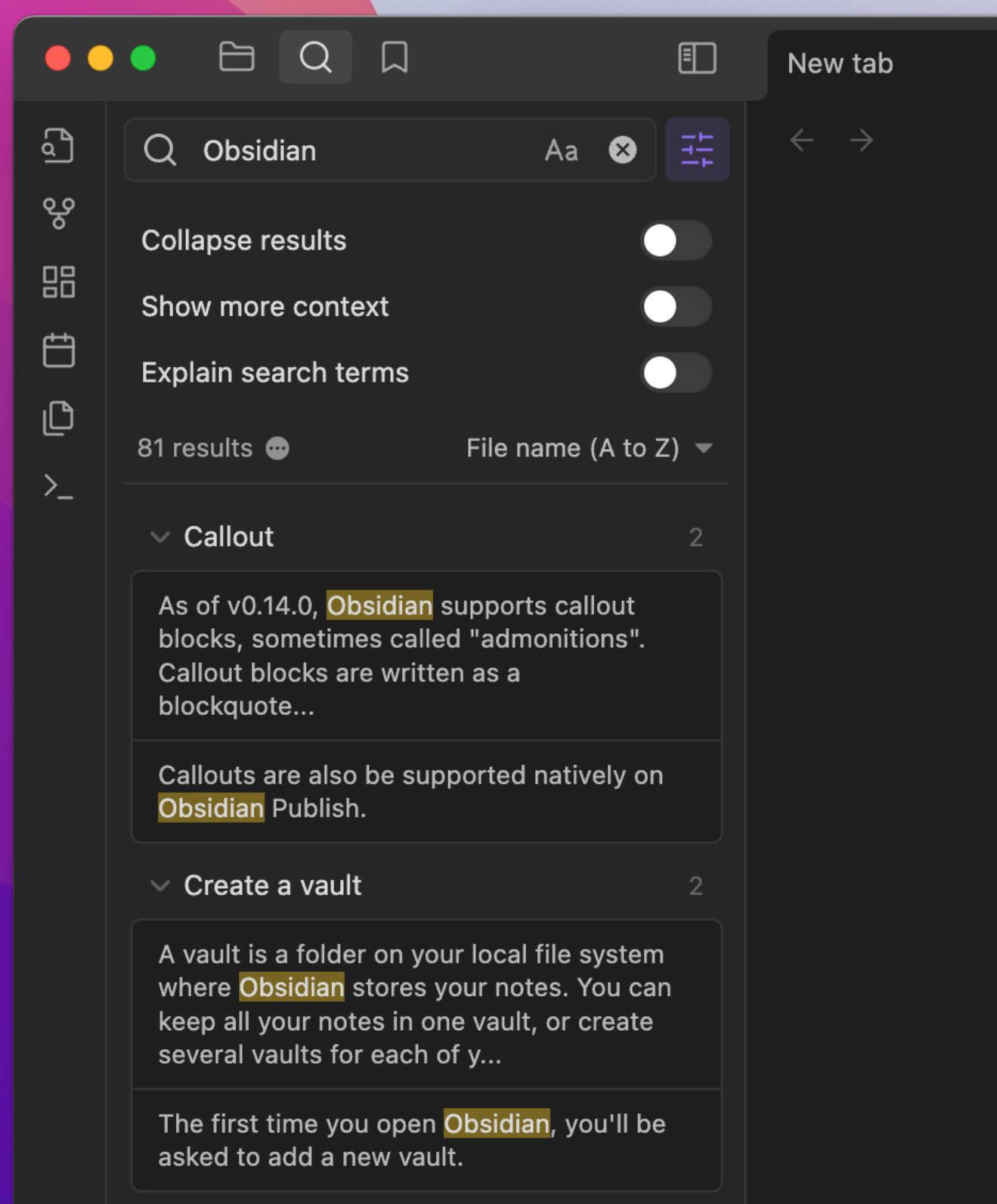
Task: Toggle the search settings button
Action: (x=697, y=150)
